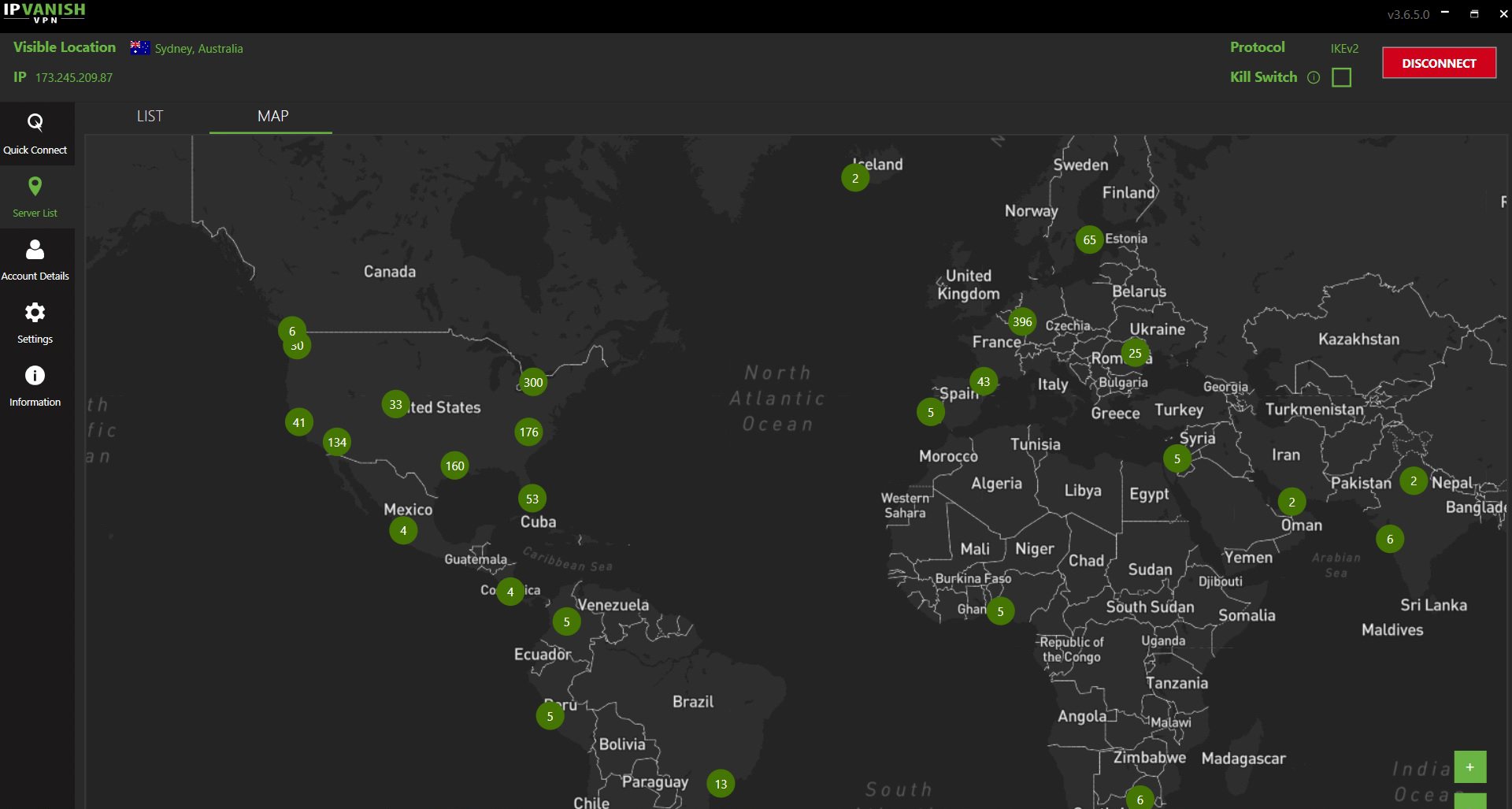Click the IPVanish VPN logo
1512x809 pixels.
[45, 13]
